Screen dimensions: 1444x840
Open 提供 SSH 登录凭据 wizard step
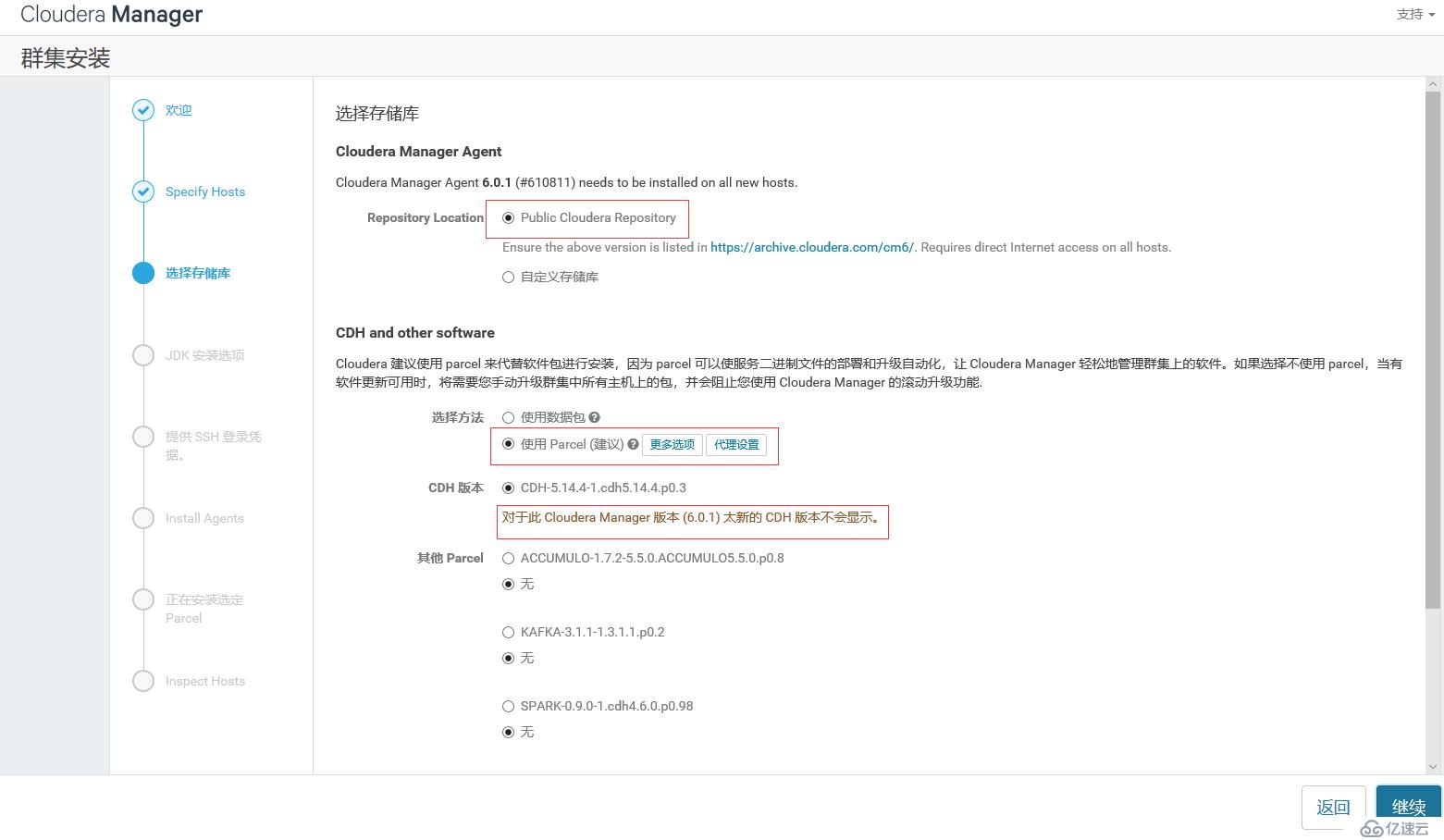(x=214, y=445)
